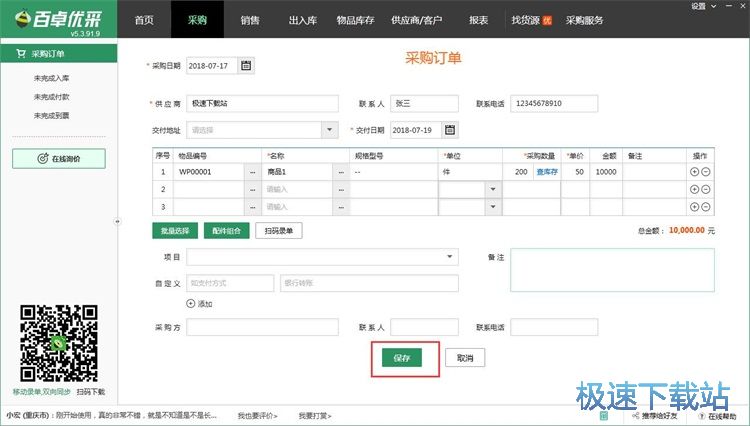Cancel the order with 取消

465,358
